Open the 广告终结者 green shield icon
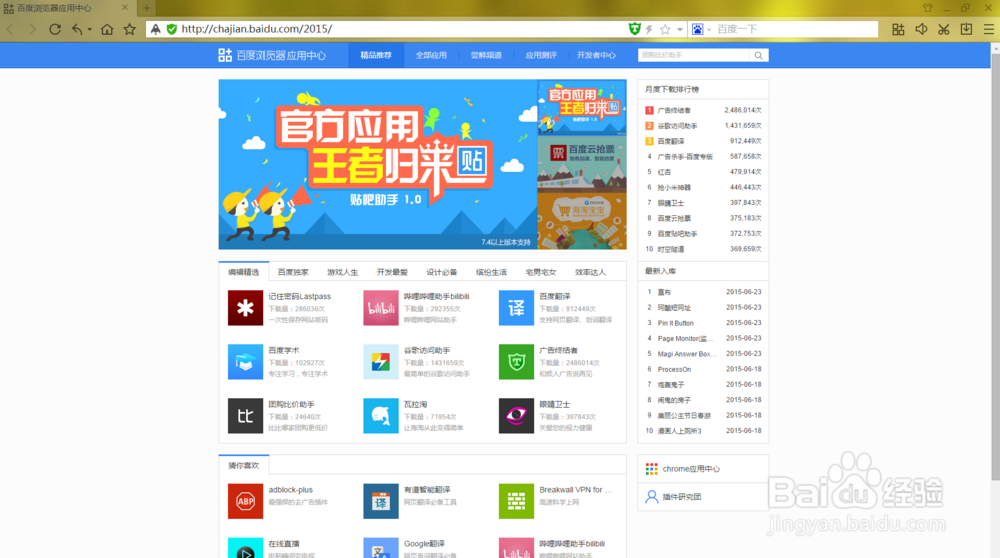This screenshot has height=558, width=1000. pos(516,362)
